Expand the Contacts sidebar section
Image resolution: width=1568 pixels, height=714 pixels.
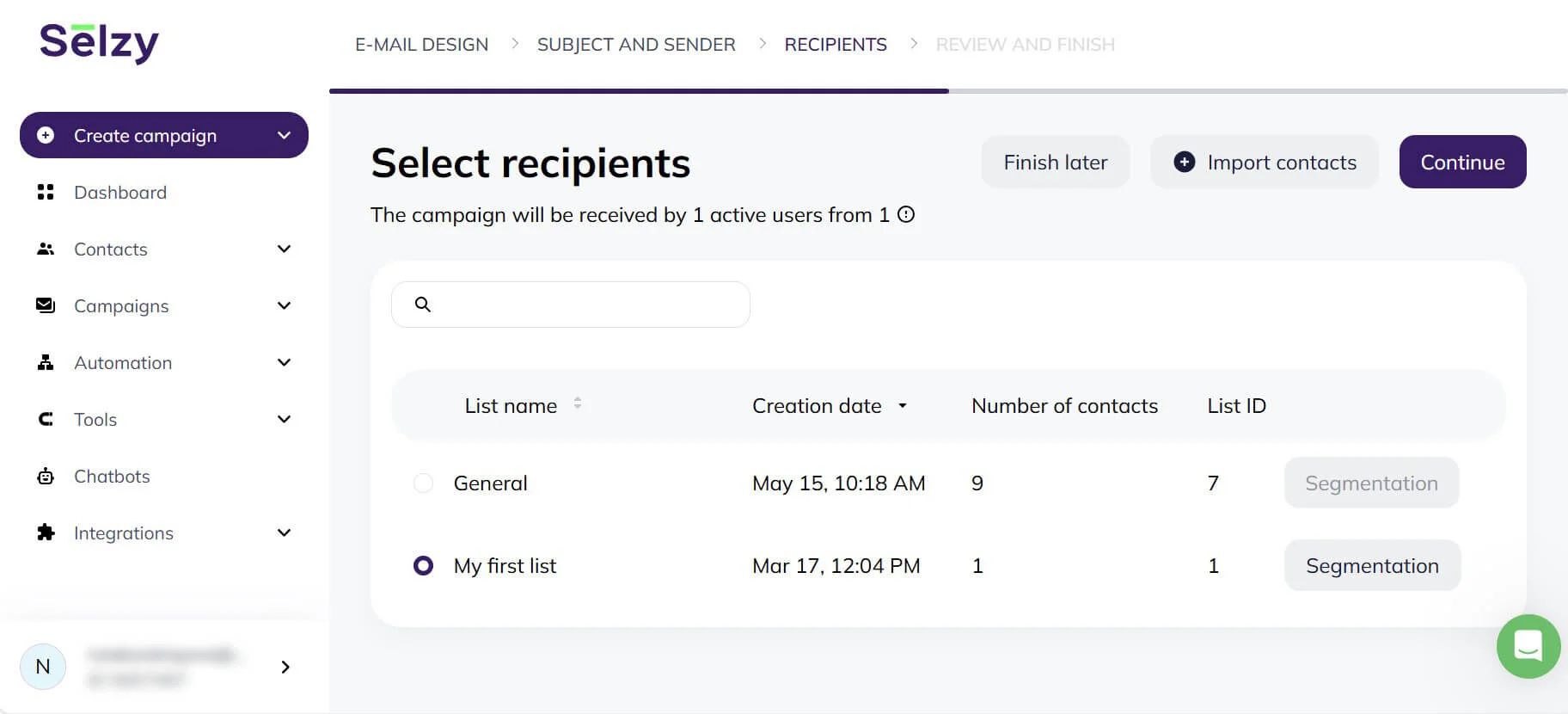coord(285,249)
